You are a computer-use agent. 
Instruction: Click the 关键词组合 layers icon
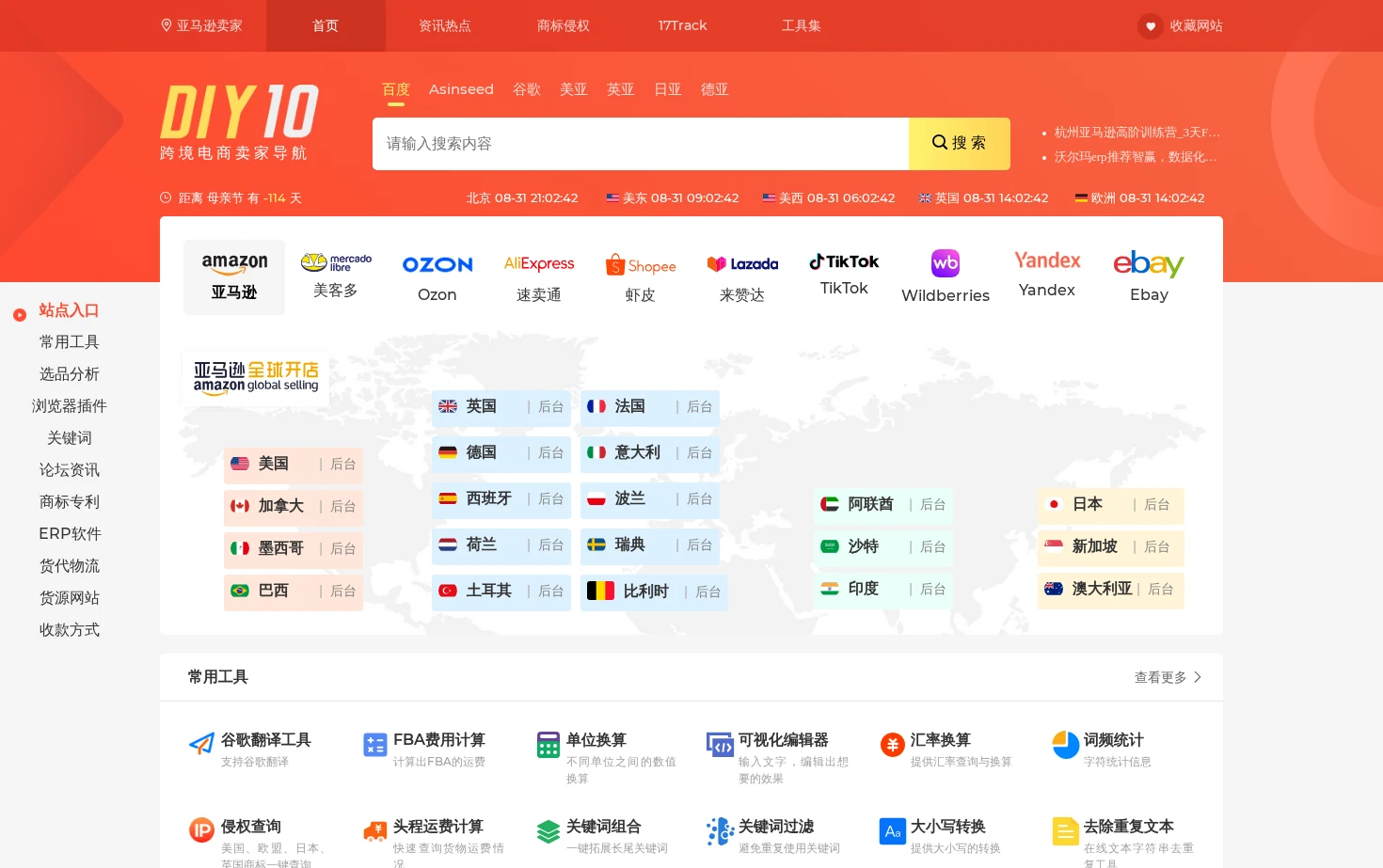[x=548, y=831]
